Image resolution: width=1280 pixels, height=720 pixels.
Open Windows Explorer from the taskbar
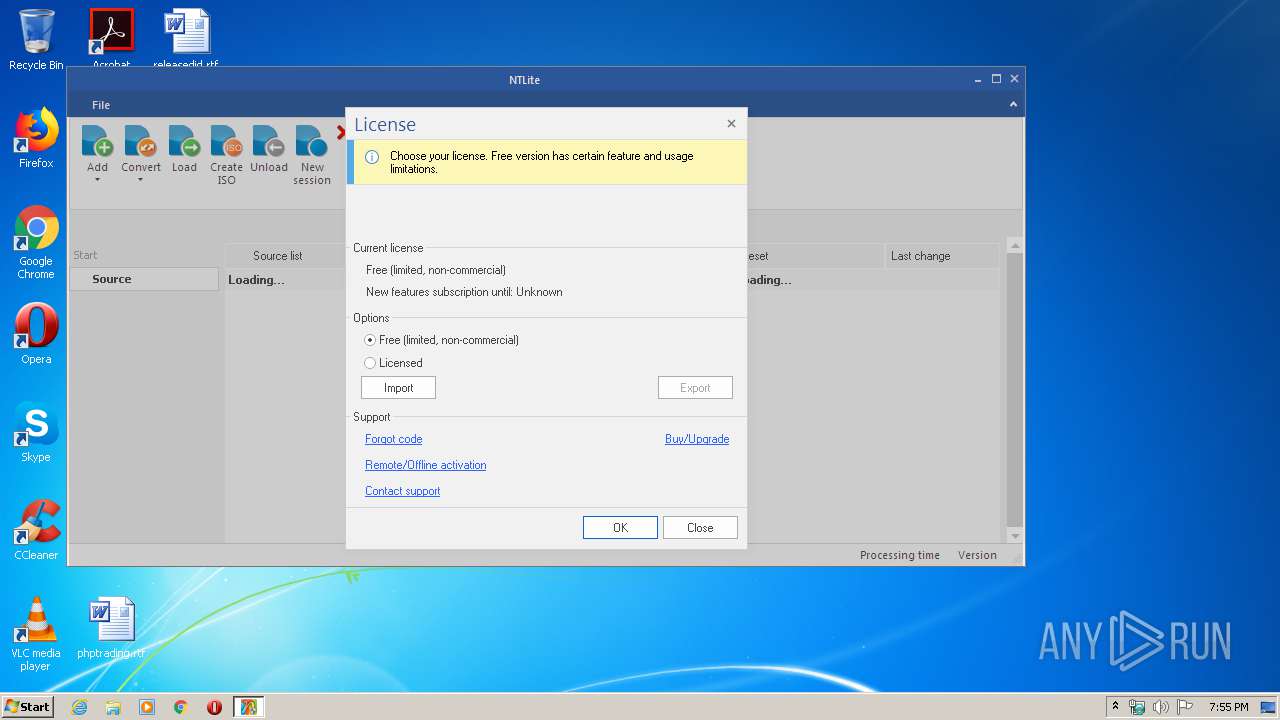pyautogui.click(x=113, y=707)
